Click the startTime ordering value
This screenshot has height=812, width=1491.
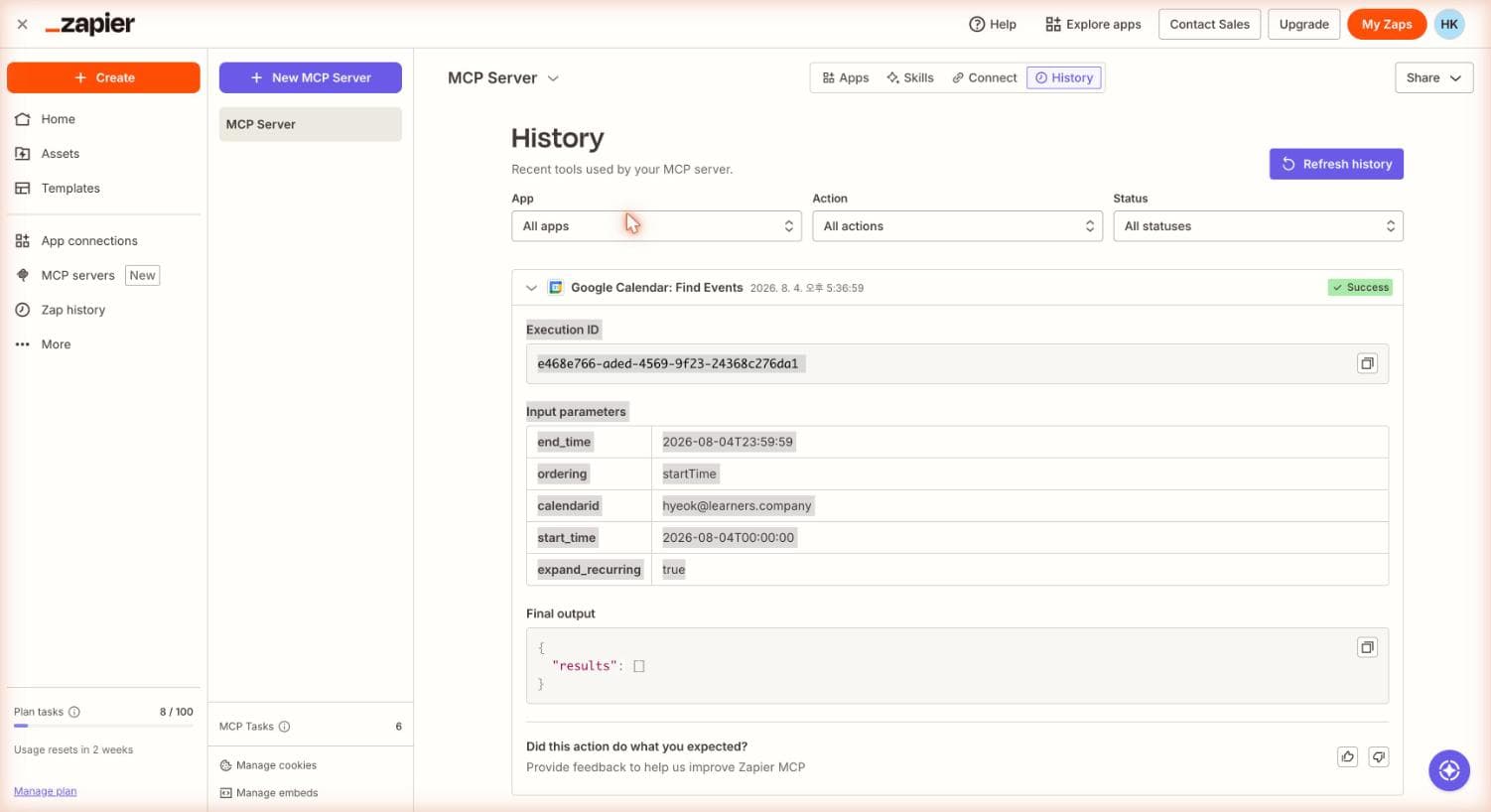click(689, 474)
